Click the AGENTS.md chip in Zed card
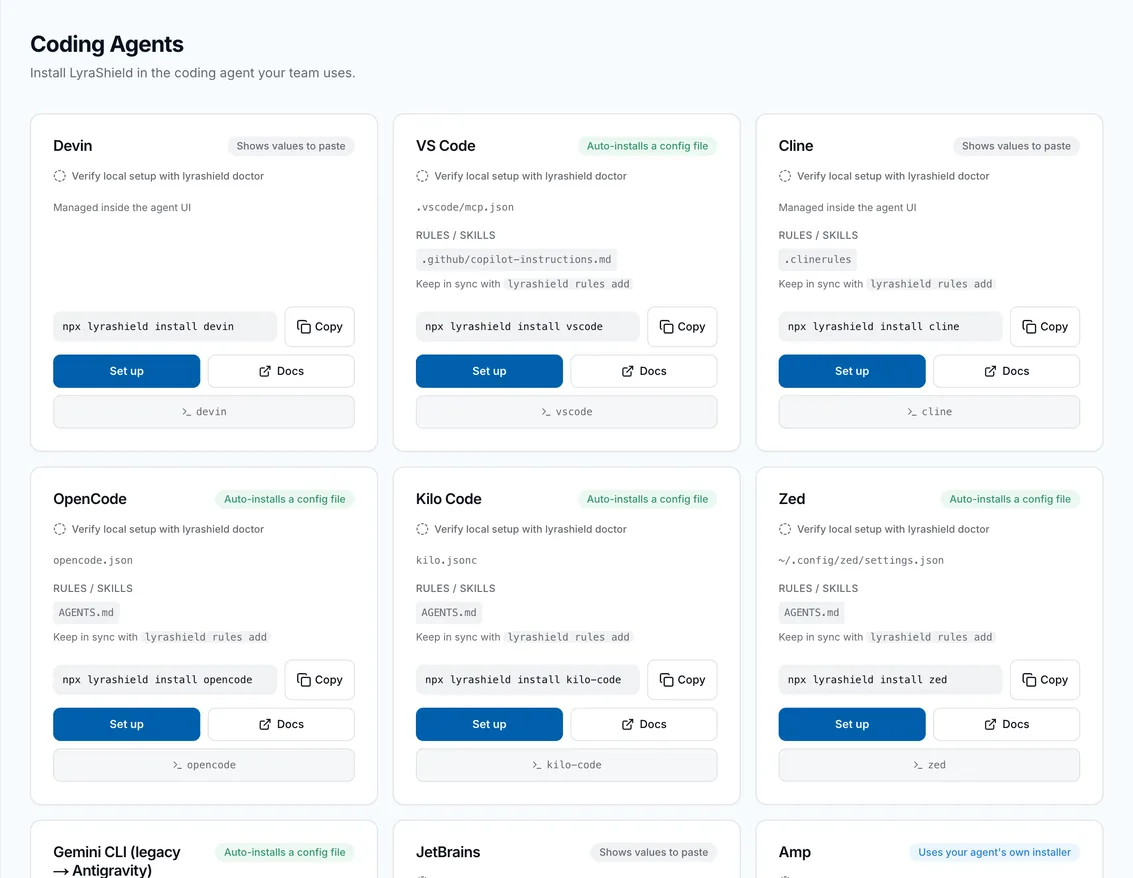1133x878 pixels. (811, 613)
